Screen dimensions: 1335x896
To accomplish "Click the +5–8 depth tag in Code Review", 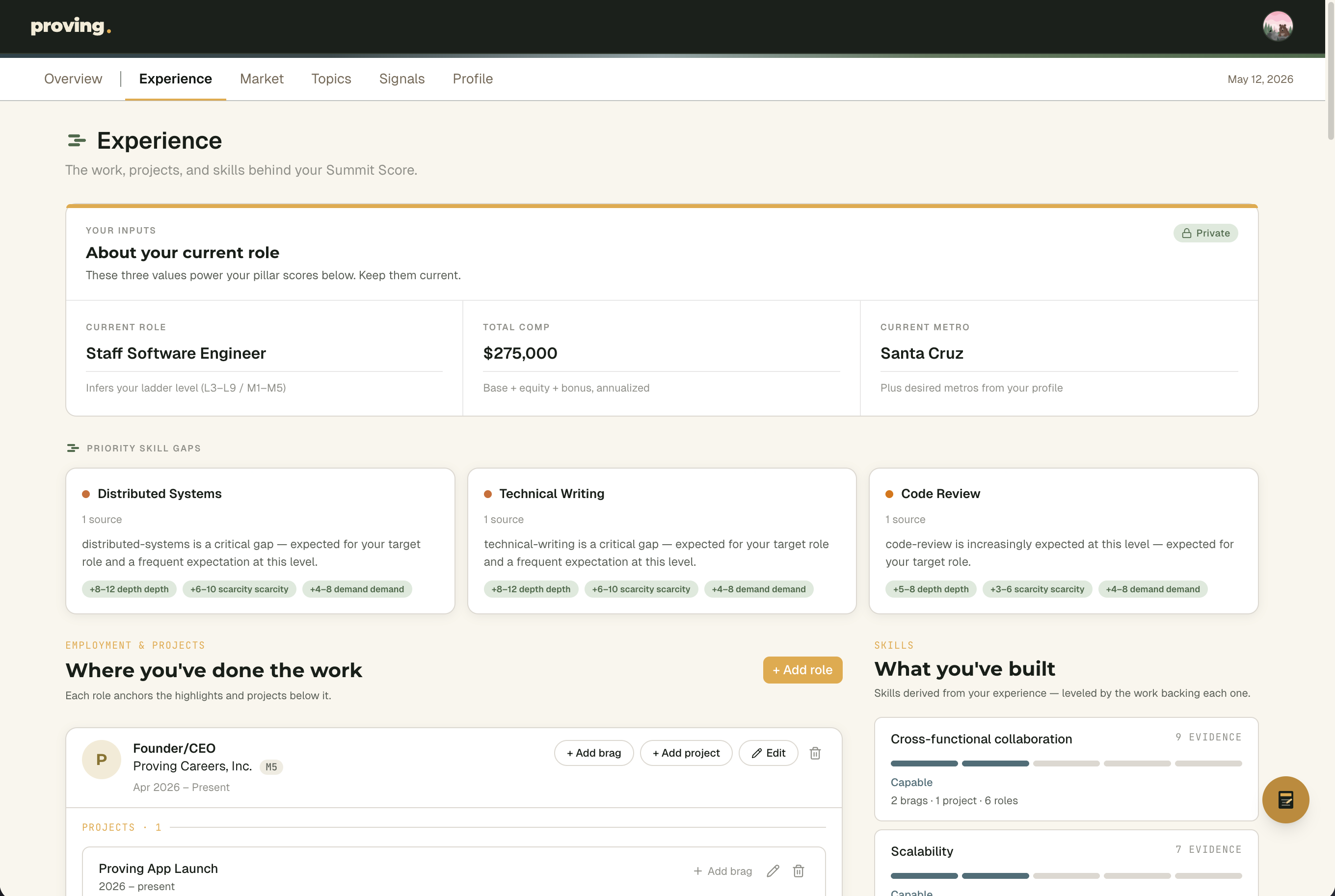I will click(x=931, y=589).
